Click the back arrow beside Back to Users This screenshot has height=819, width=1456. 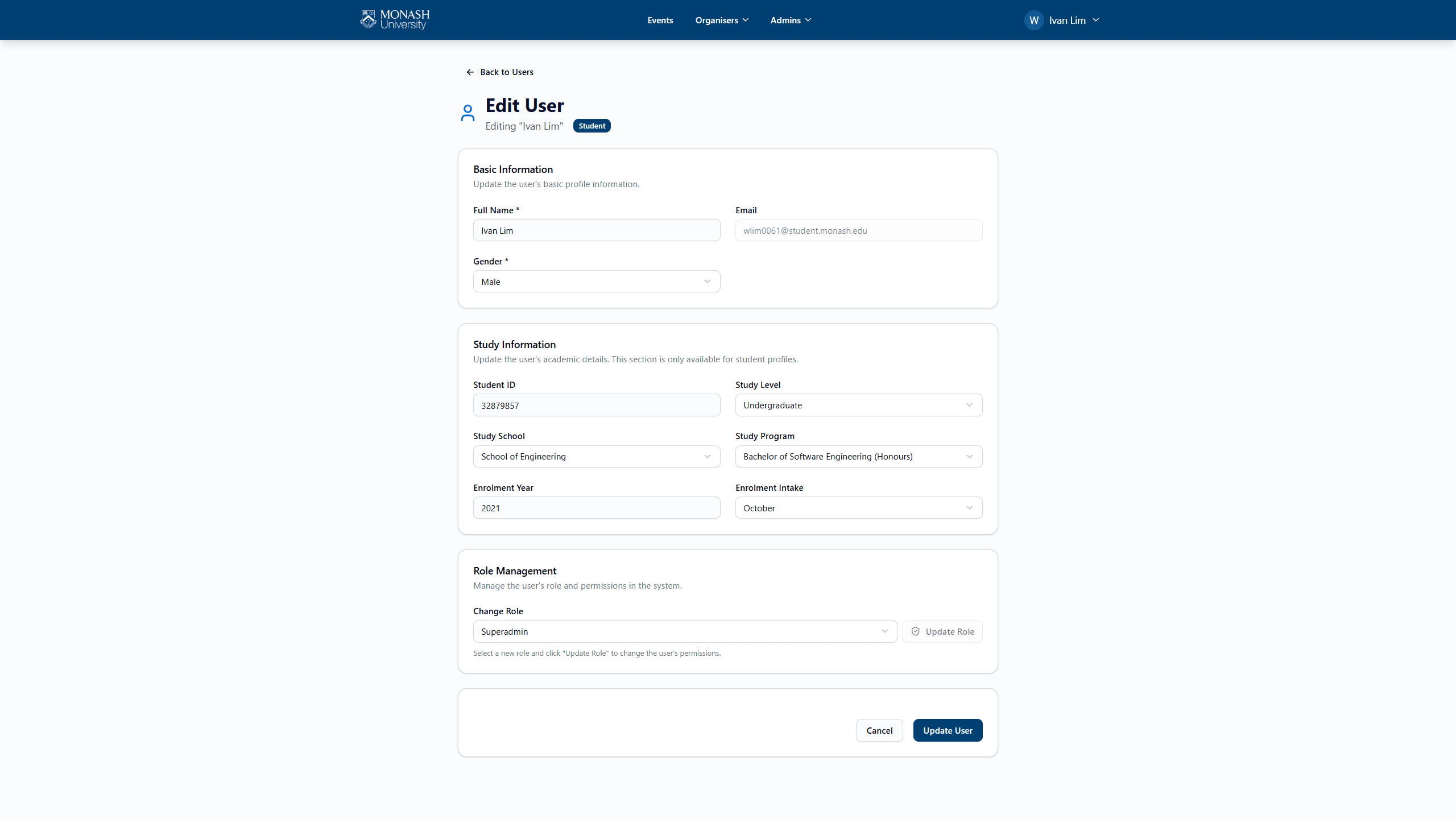tap(469, 72)
